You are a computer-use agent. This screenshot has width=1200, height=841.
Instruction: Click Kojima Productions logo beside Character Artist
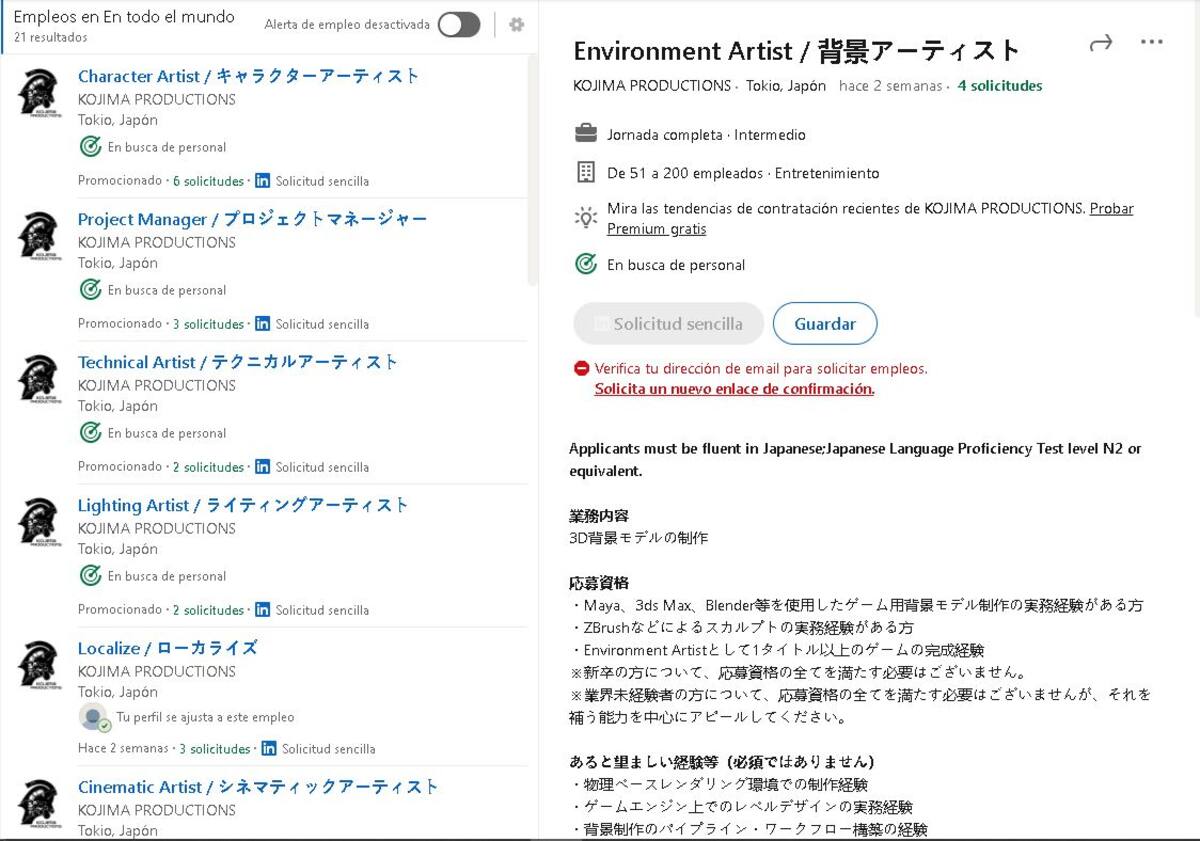click(x=39, y=93)
